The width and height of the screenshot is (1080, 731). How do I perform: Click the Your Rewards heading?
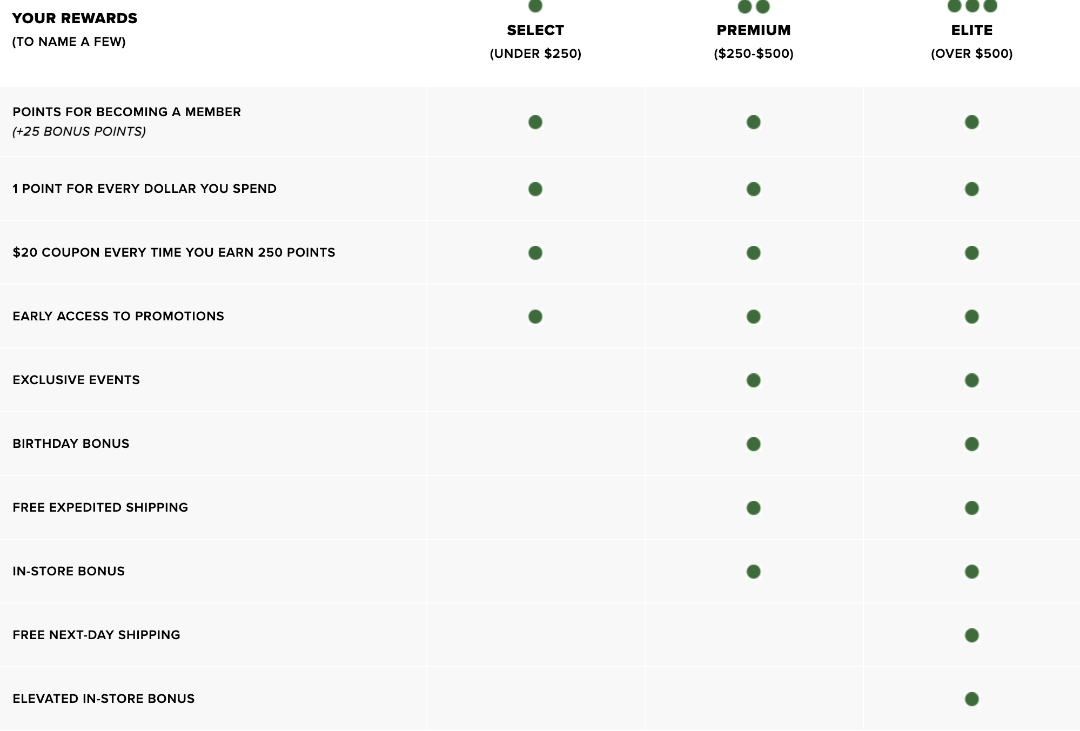pyautogui.click(x=74, y=19)
